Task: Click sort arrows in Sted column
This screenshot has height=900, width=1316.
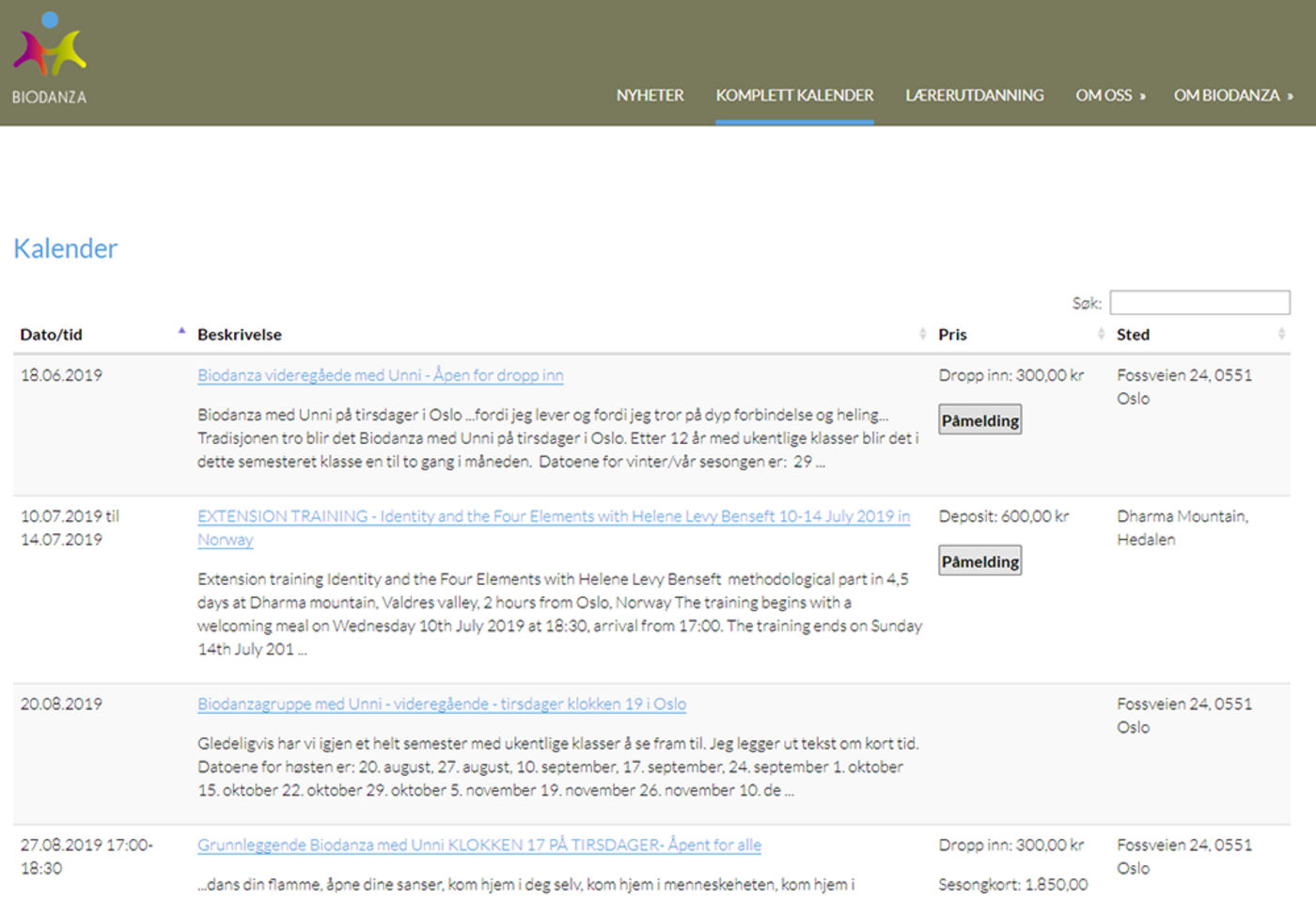Action: point(1281,334)
